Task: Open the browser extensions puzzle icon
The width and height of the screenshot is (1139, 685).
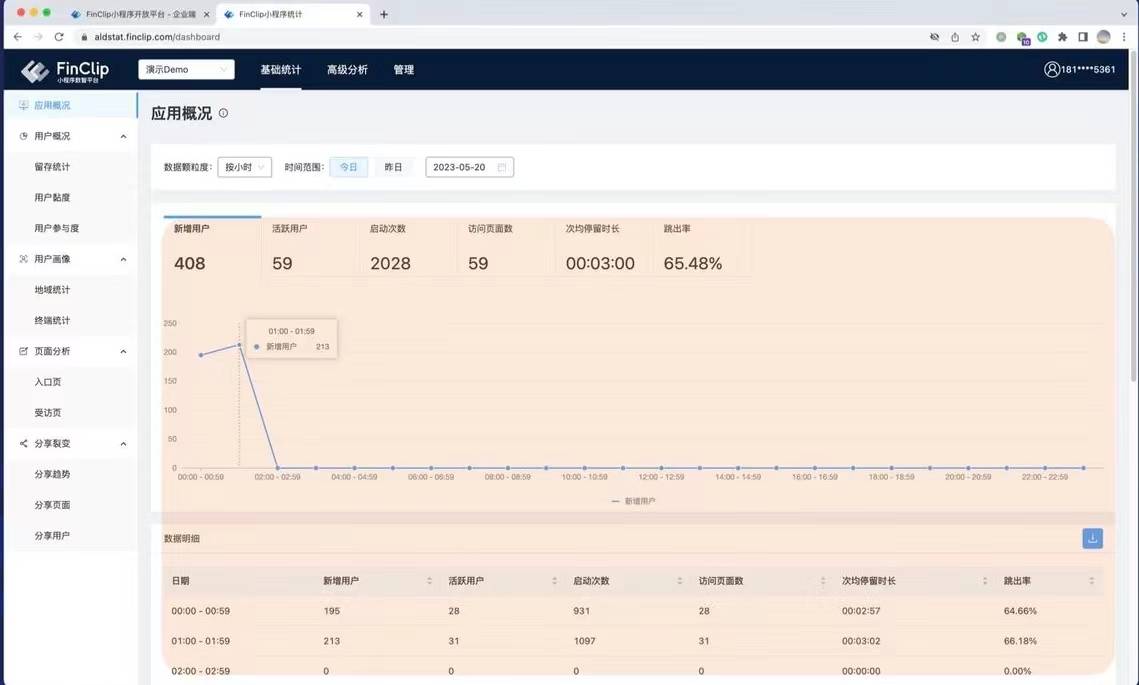Action: click(1063, 37)
